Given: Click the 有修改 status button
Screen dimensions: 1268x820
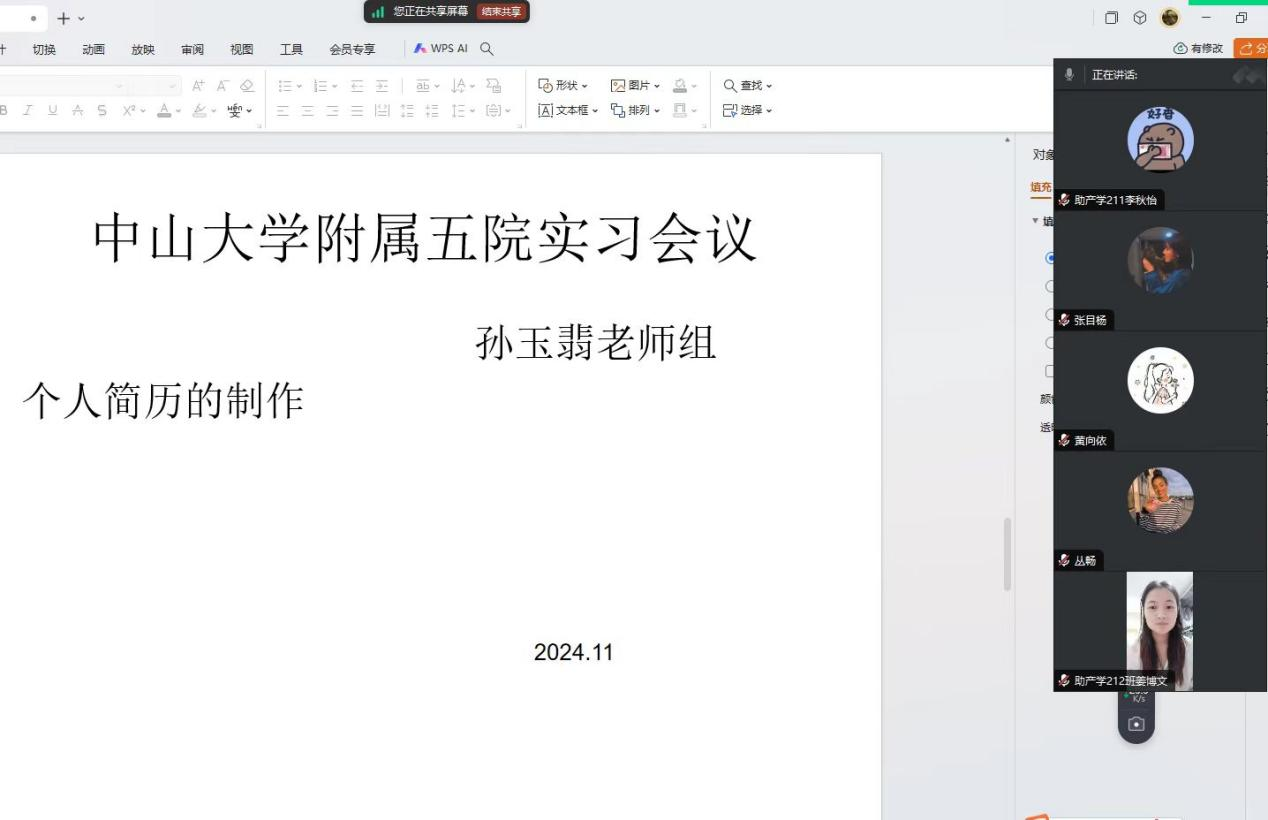Looking at the screenshot, I should 1198,49.
